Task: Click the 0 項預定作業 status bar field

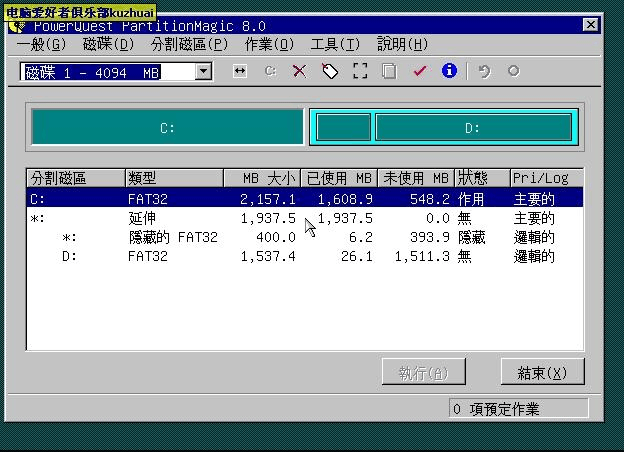Action: (518, 409)
